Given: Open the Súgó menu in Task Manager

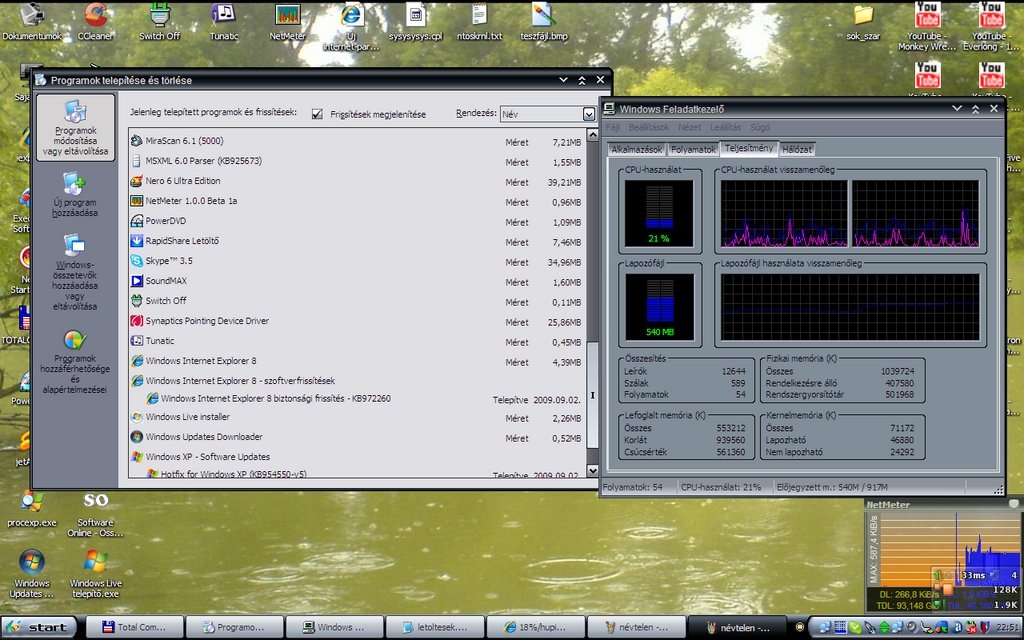Looking at the screenshot, I should click(x=760, y=127).
